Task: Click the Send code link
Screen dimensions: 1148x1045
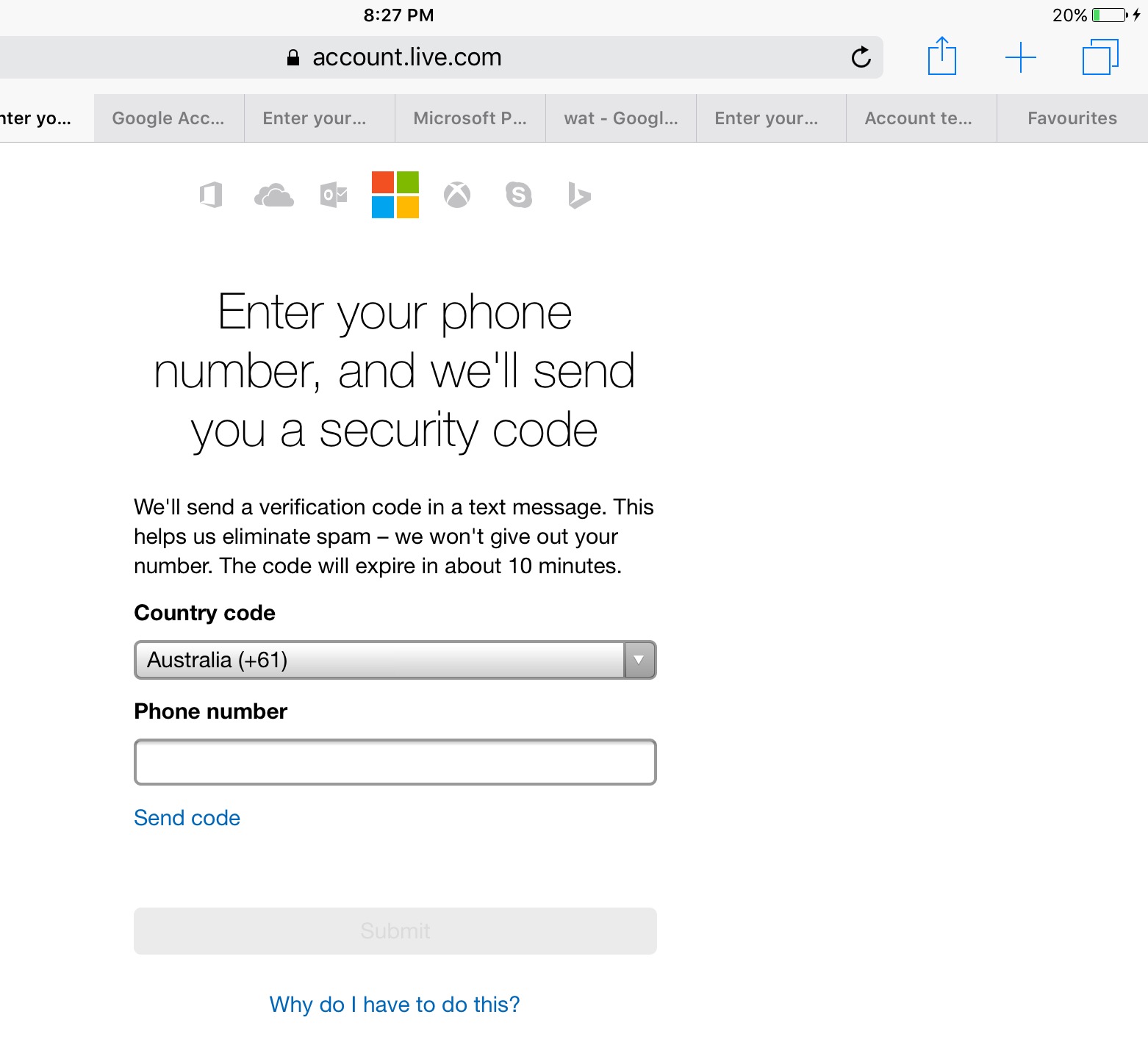Action: (x=187, y=818)
